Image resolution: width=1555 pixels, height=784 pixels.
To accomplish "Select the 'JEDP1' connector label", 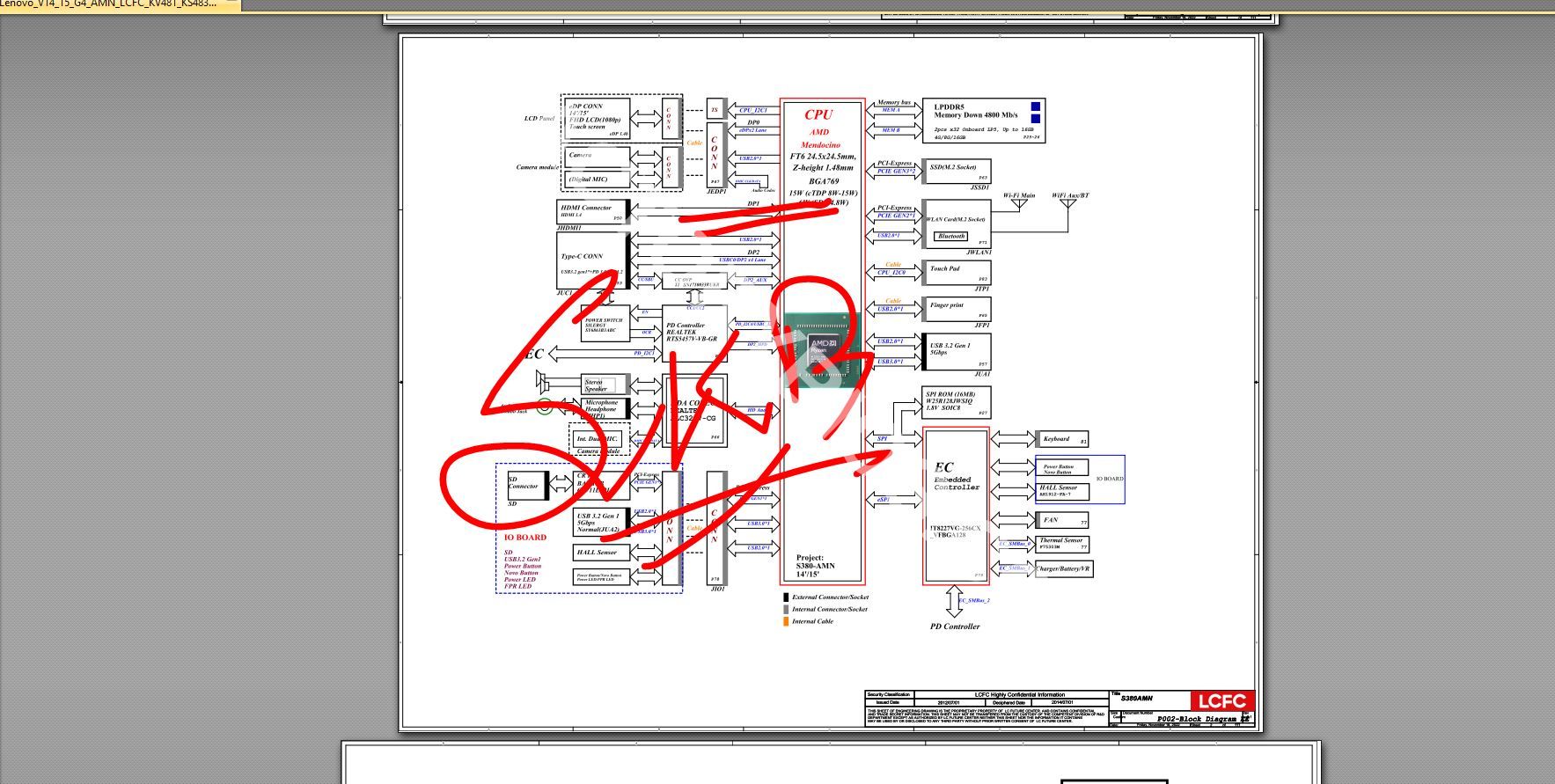I will [716, 191].
